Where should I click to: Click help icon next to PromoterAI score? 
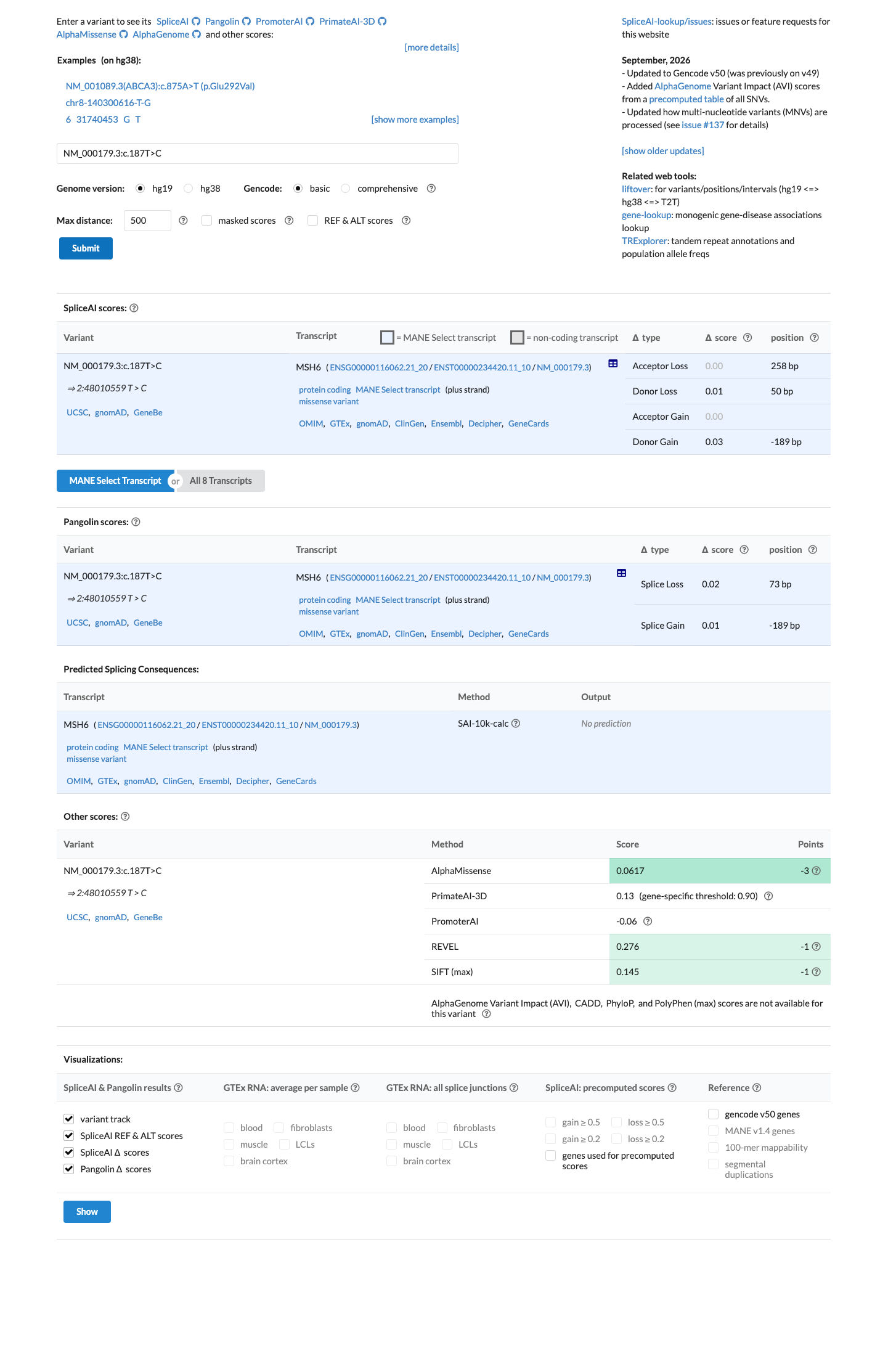[648, 921]
